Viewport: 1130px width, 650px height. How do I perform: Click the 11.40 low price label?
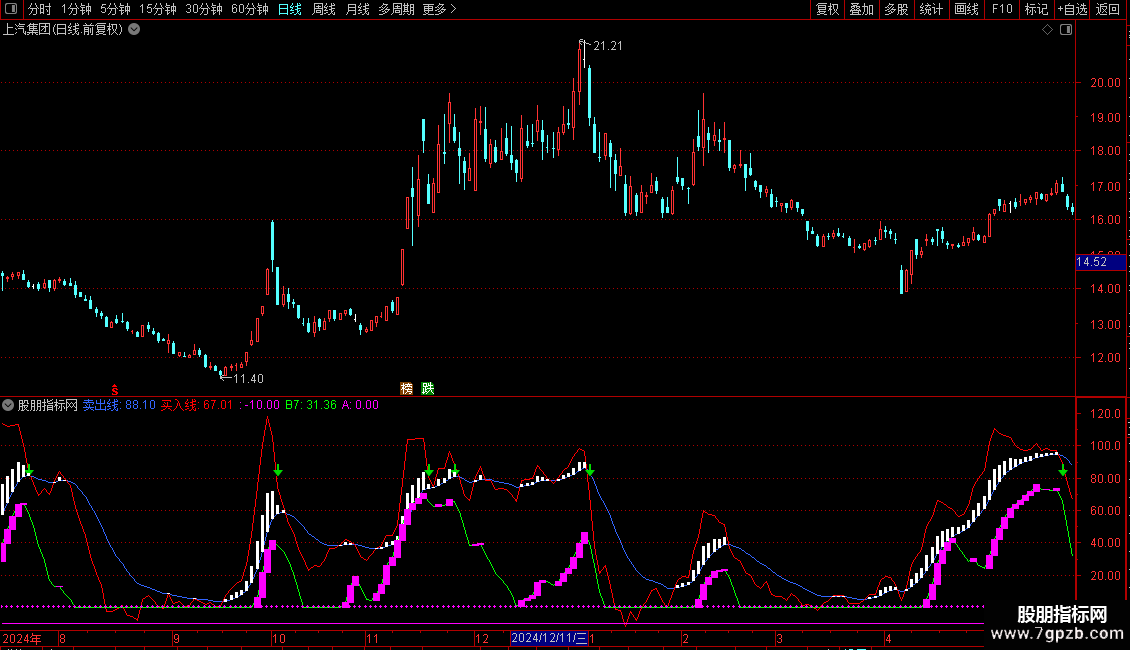pos(248,378)
